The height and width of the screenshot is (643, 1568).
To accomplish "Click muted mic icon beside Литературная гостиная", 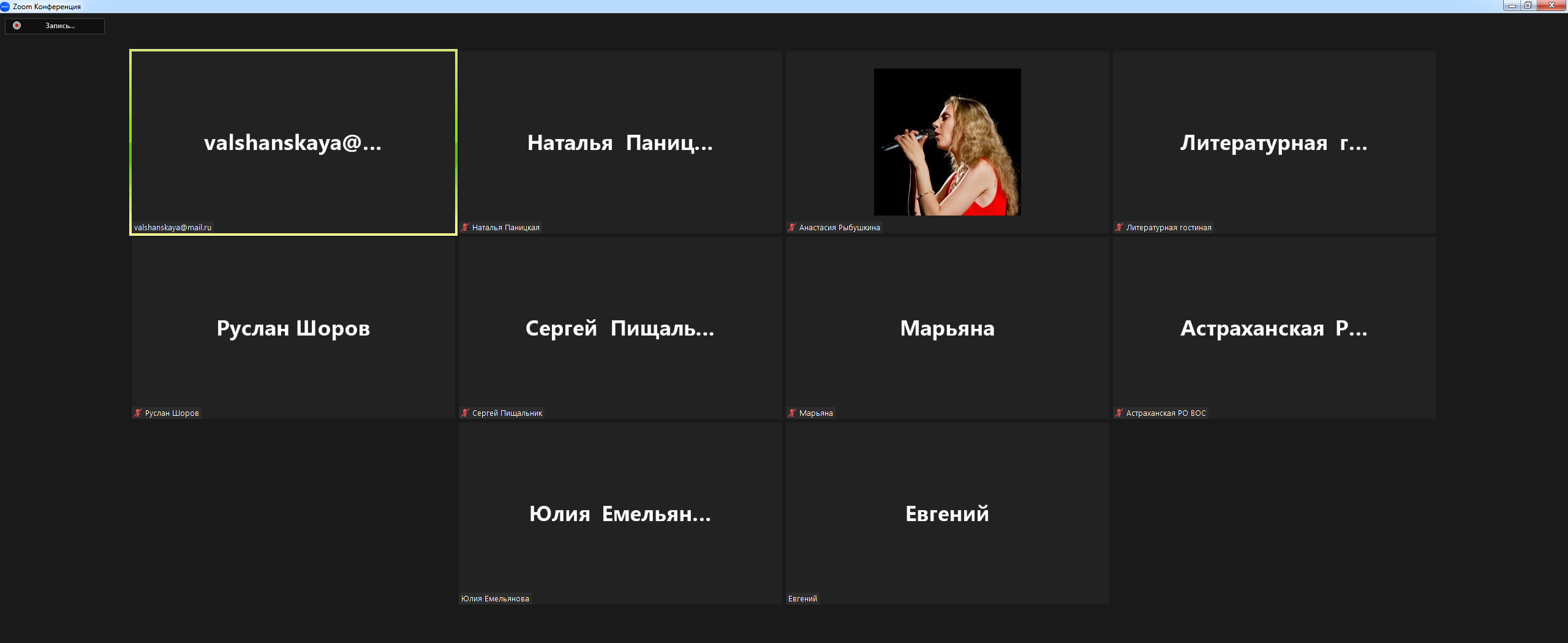I will pos(1120,228).
